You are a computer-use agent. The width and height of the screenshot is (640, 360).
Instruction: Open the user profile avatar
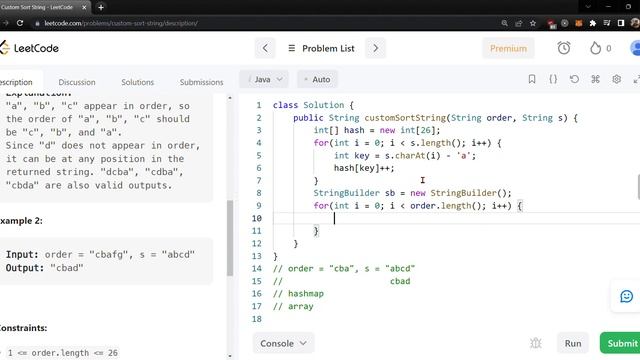(635, 48)
